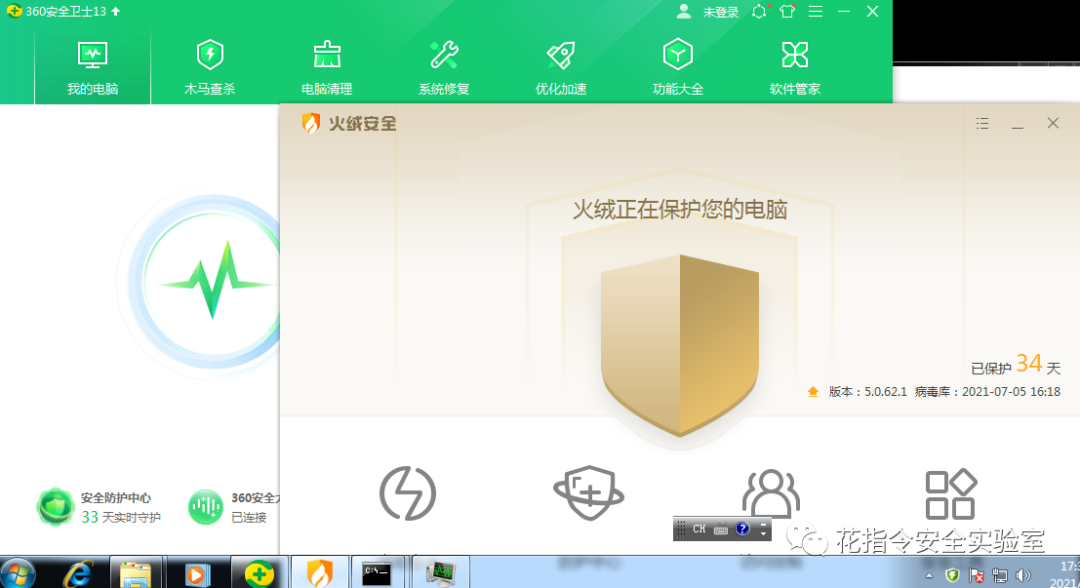
Task: Click the taskbar clock
Action: [1064, 574]
